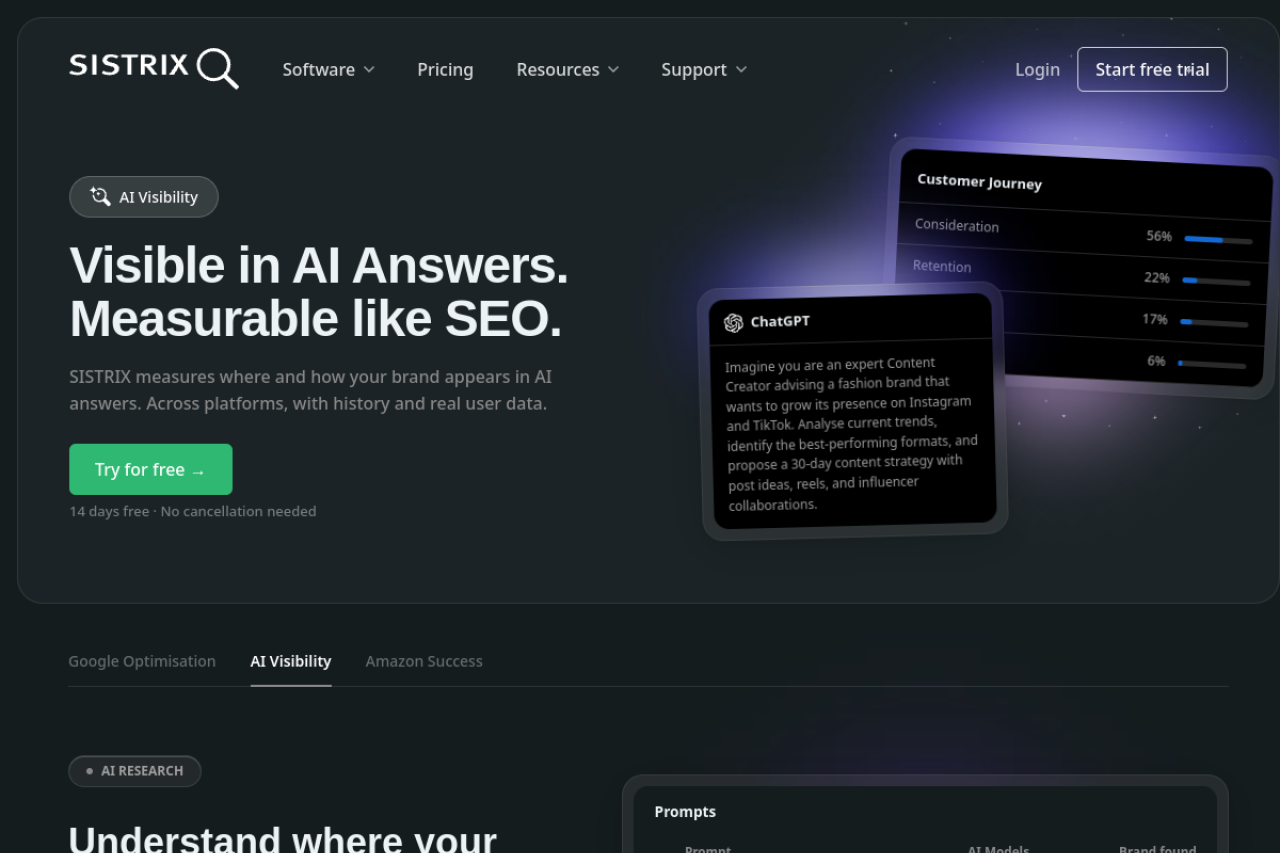1280x853 pixels.
Task: Expand the Software menu chevron
Action: click(x=369, y=69)
